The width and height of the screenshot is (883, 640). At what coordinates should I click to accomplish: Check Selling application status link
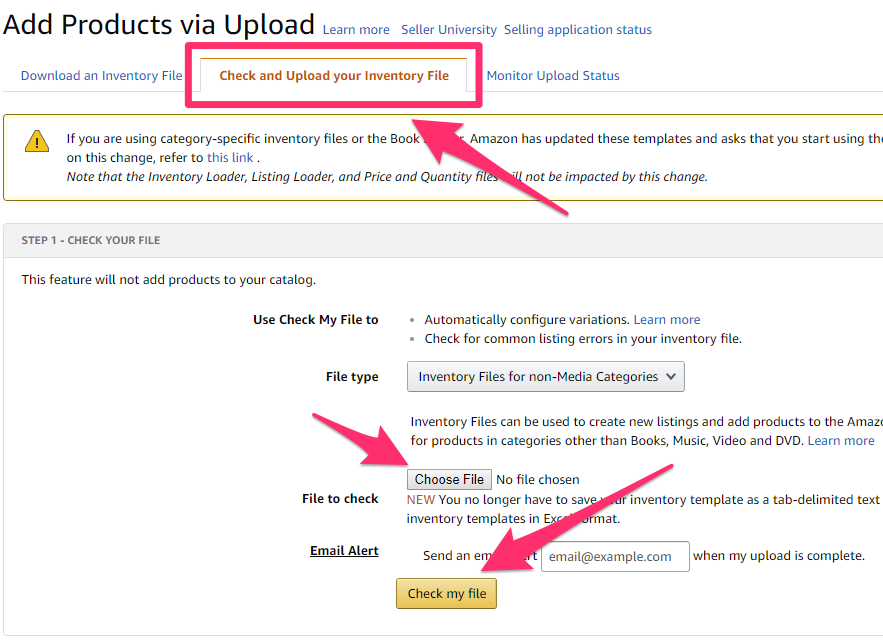pyautogui.click(x=578, y=29)
